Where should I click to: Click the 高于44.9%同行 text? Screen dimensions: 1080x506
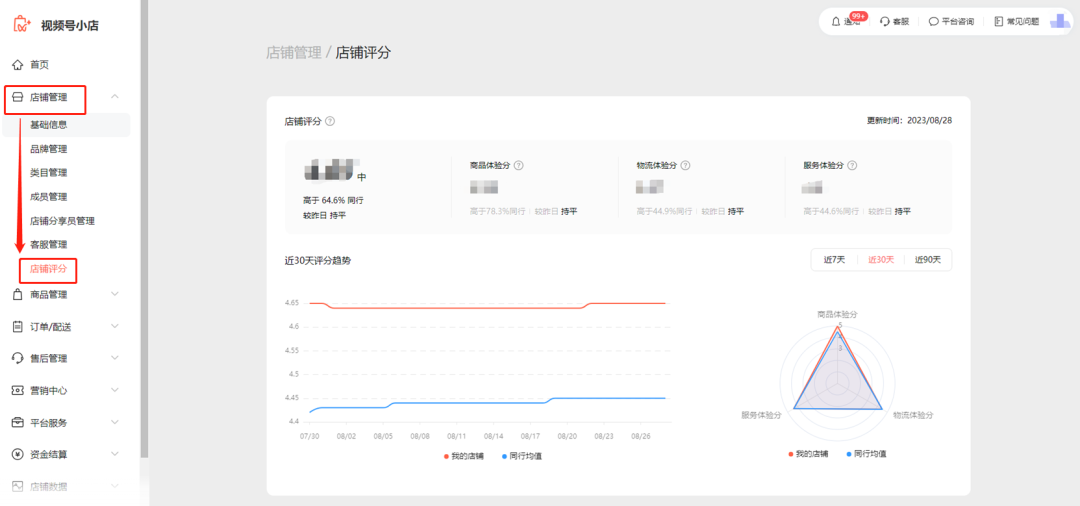click(x=665, y=211)
